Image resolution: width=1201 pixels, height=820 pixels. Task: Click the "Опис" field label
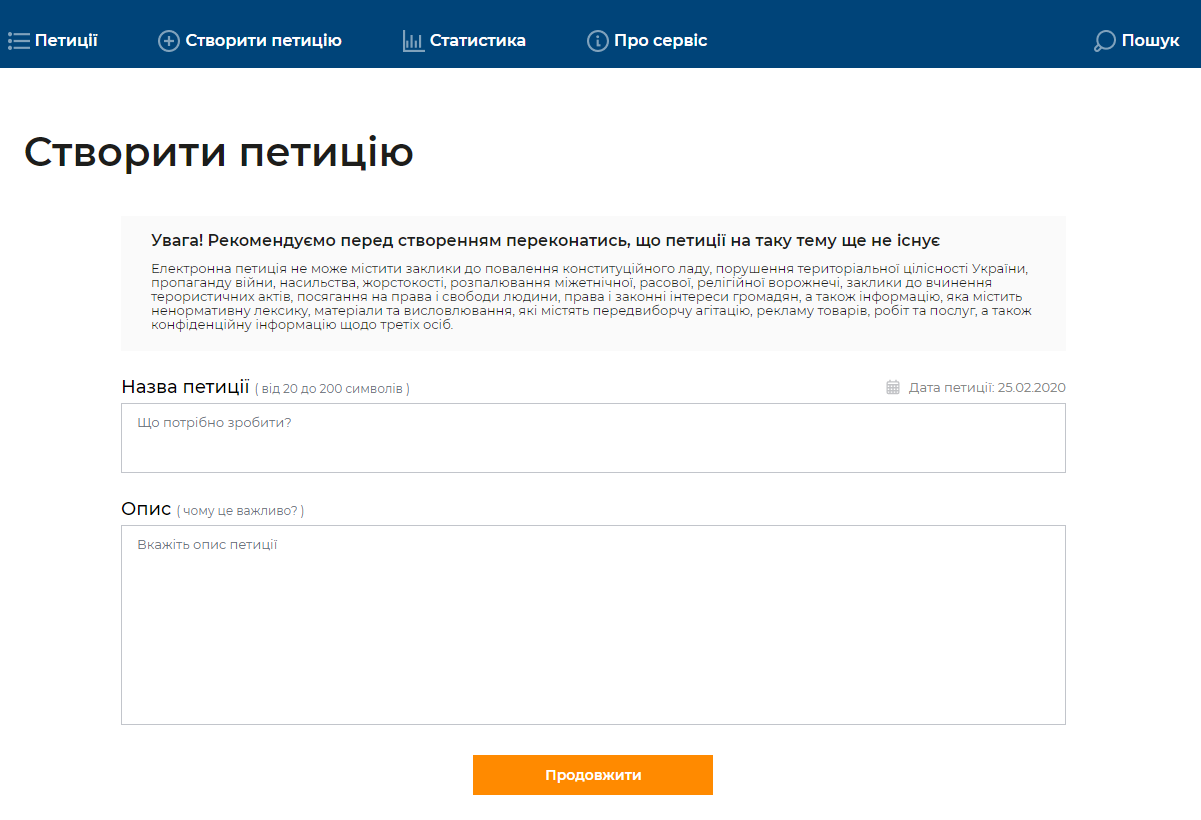click(x=146, y=509)
